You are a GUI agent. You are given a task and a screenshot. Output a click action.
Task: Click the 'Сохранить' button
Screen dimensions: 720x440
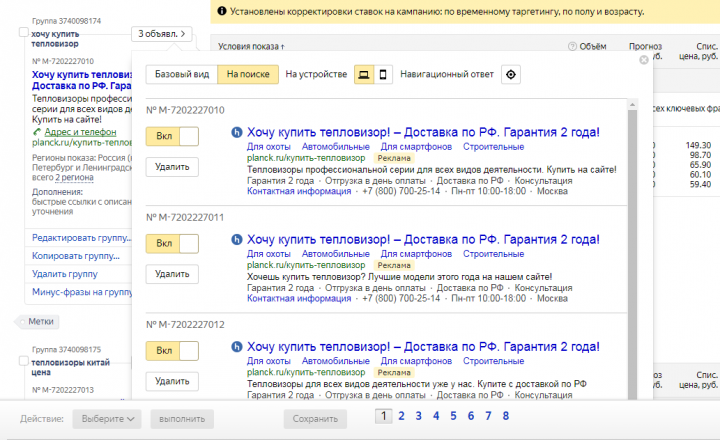tap(315, 419)
